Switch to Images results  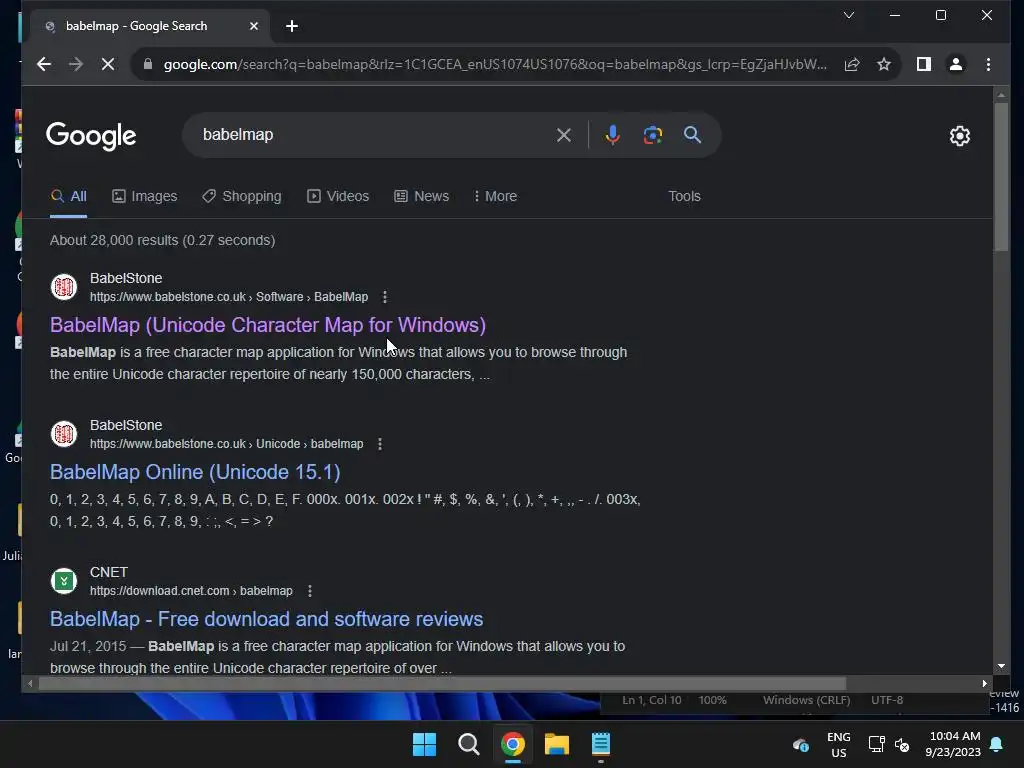(144, 197)
